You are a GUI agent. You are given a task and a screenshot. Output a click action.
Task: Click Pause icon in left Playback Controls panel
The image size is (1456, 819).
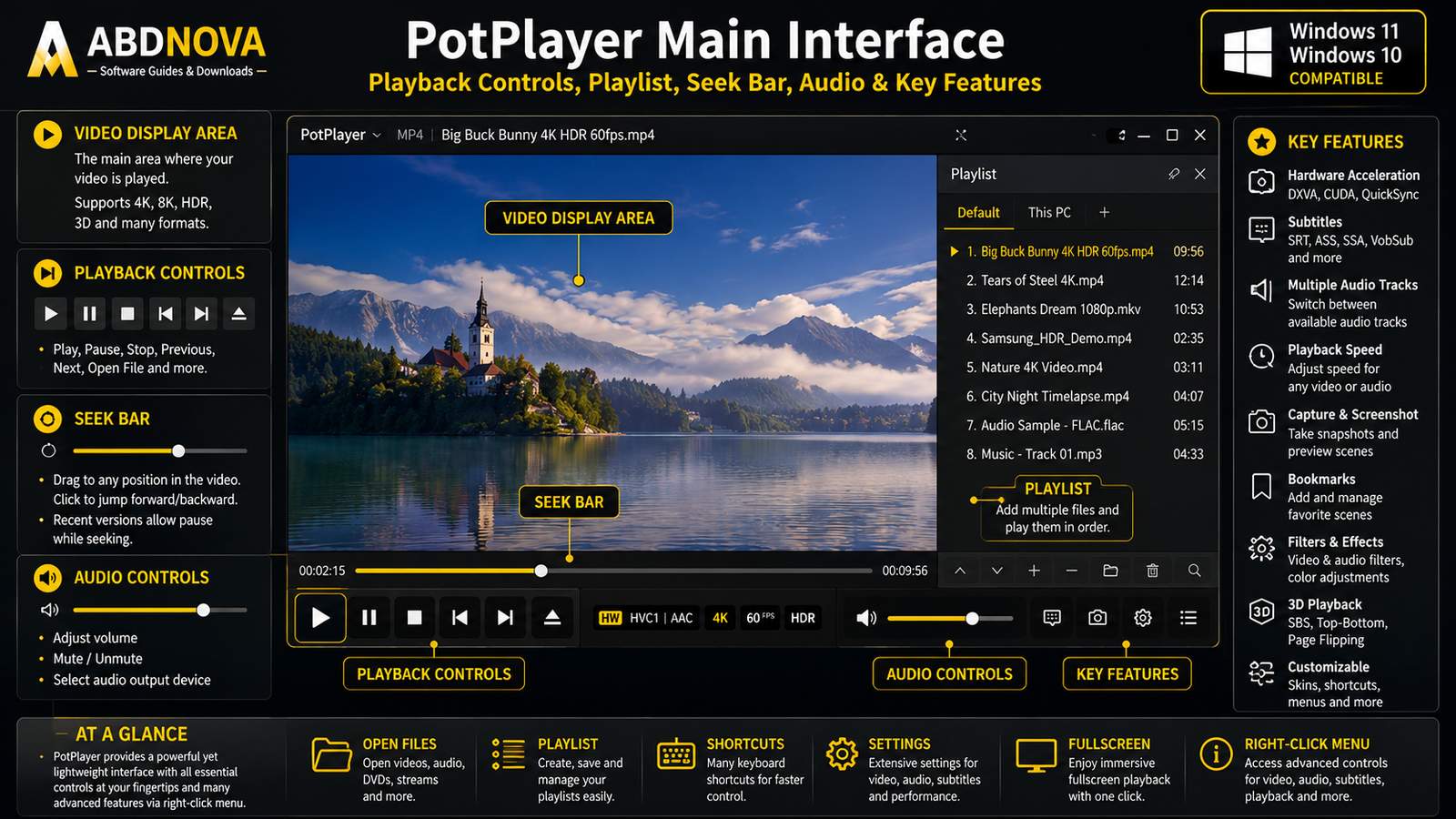click(89, 314)
